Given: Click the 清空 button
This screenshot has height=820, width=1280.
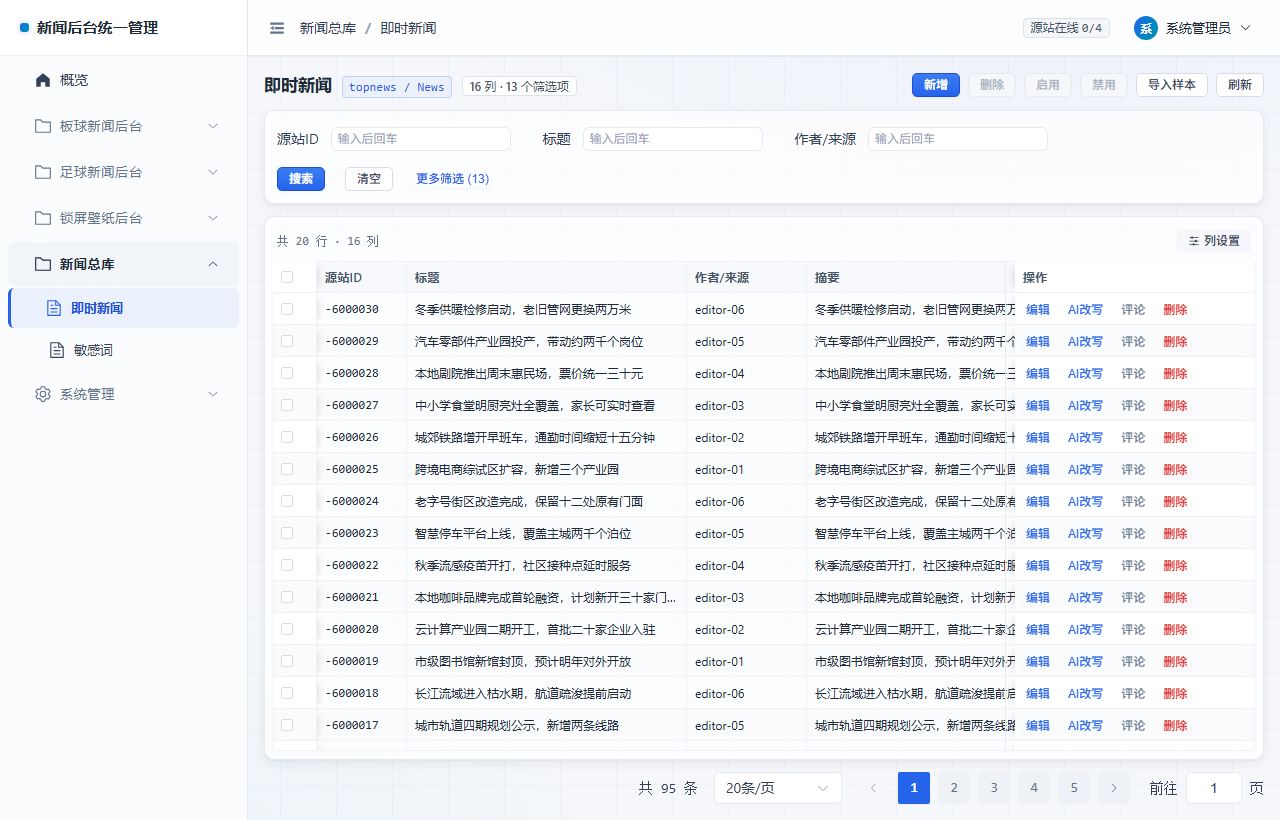Looking at the screenshot, I should 369,179.
